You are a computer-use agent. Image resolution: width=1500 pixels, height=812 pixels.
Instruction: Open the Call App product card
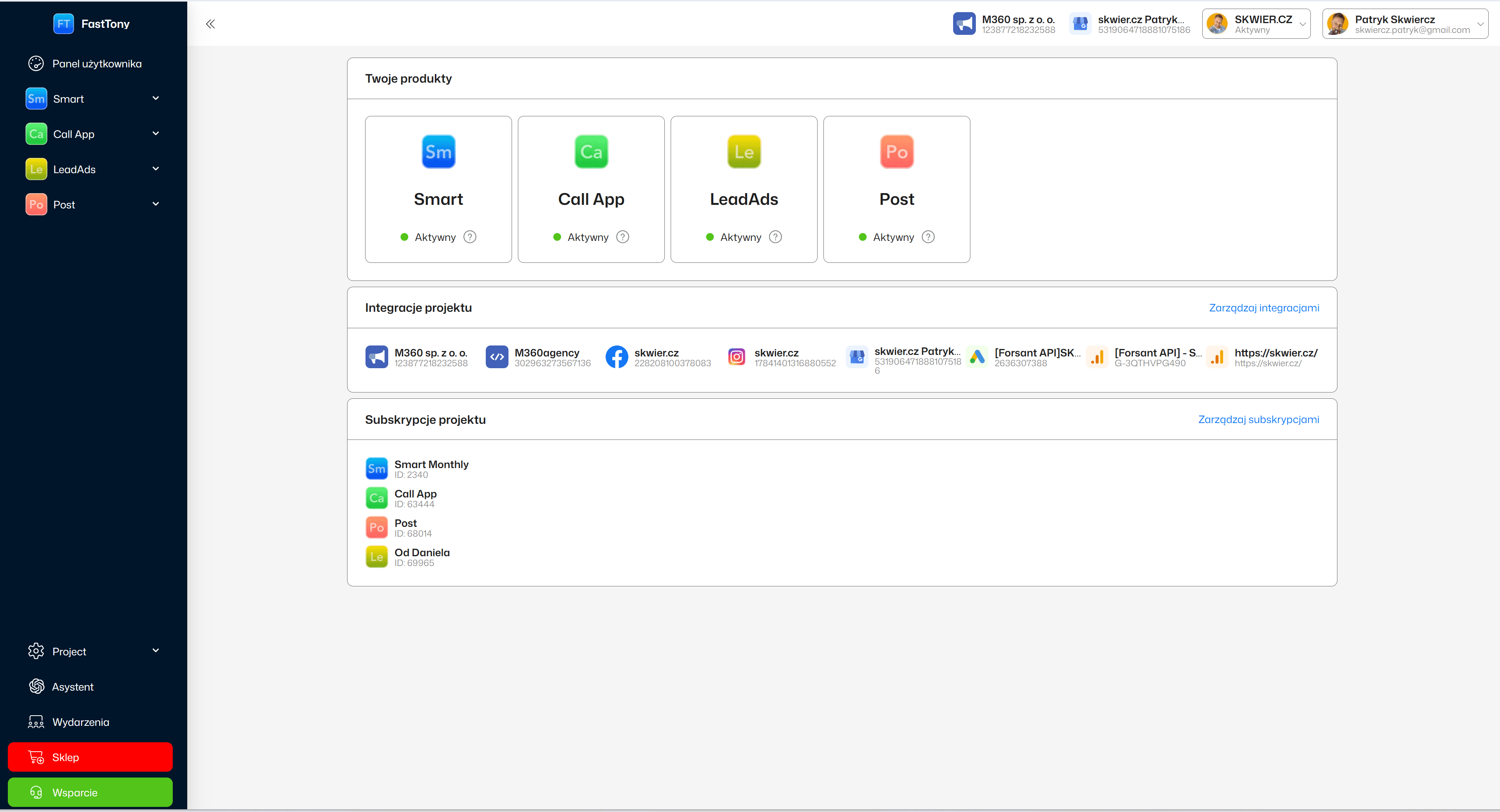point(590,189)
